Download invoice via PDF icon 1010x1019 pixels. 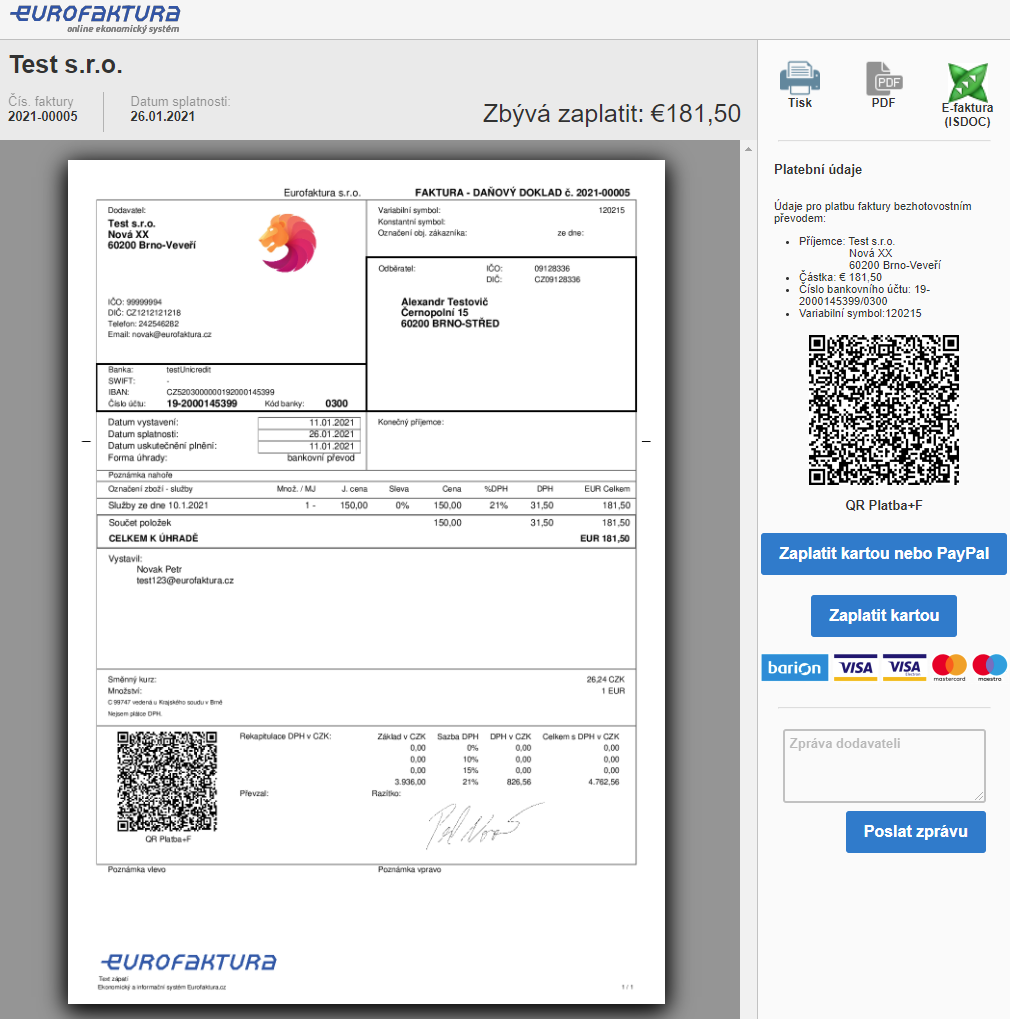pyautogui.click(x=883, y=79)
